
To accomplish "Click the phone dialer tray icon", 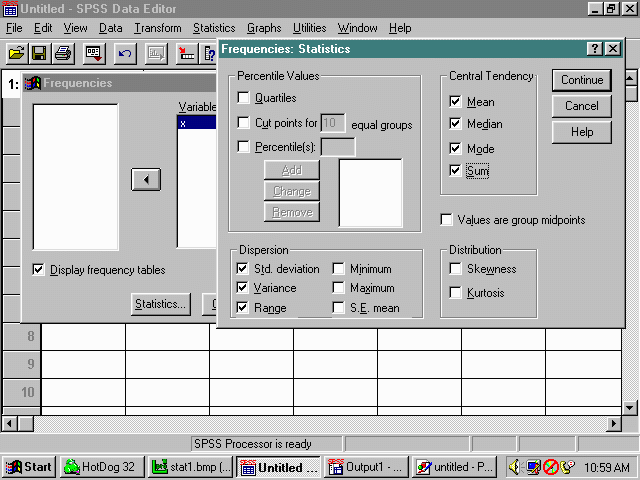I will [x=567, y=467].
